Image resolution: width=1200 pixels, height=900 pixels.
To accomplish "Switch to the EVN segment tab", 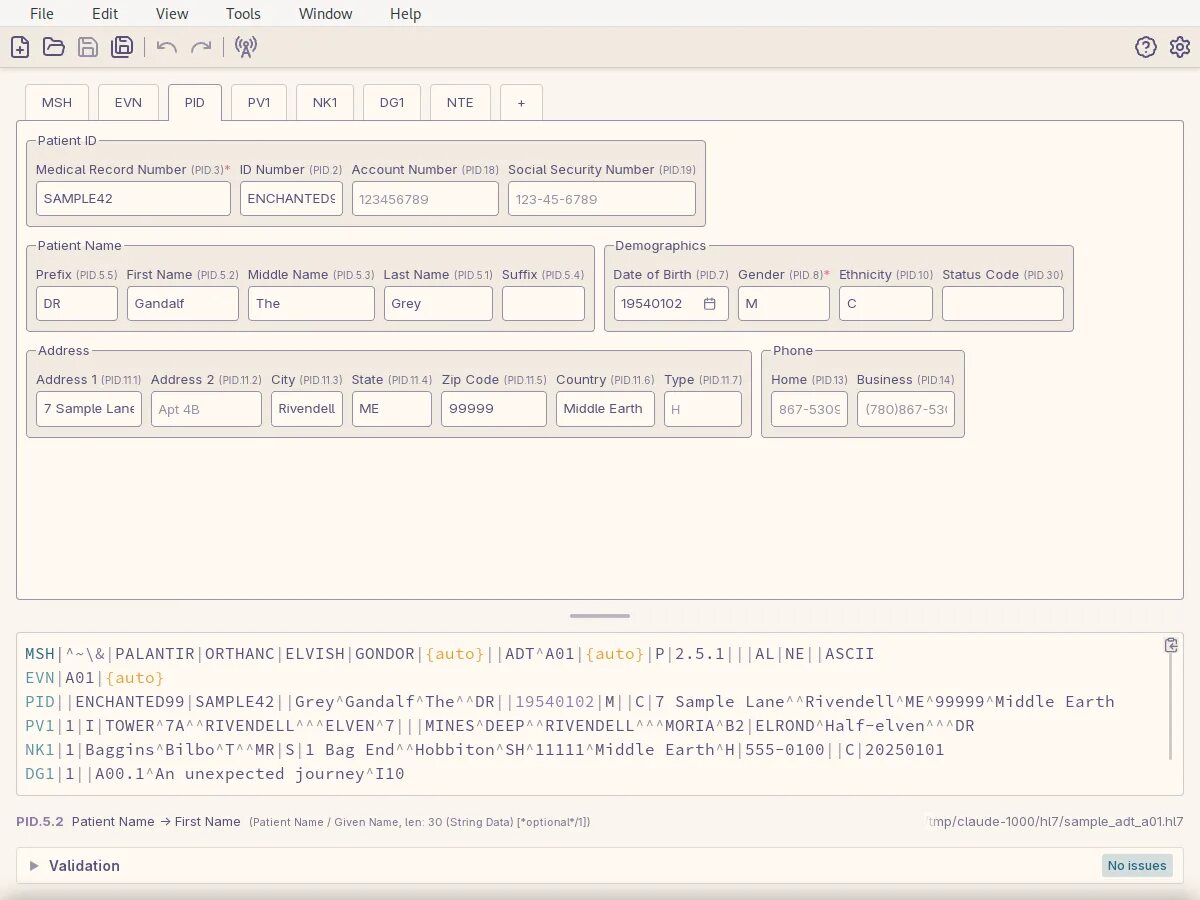I will click(128, 103).
